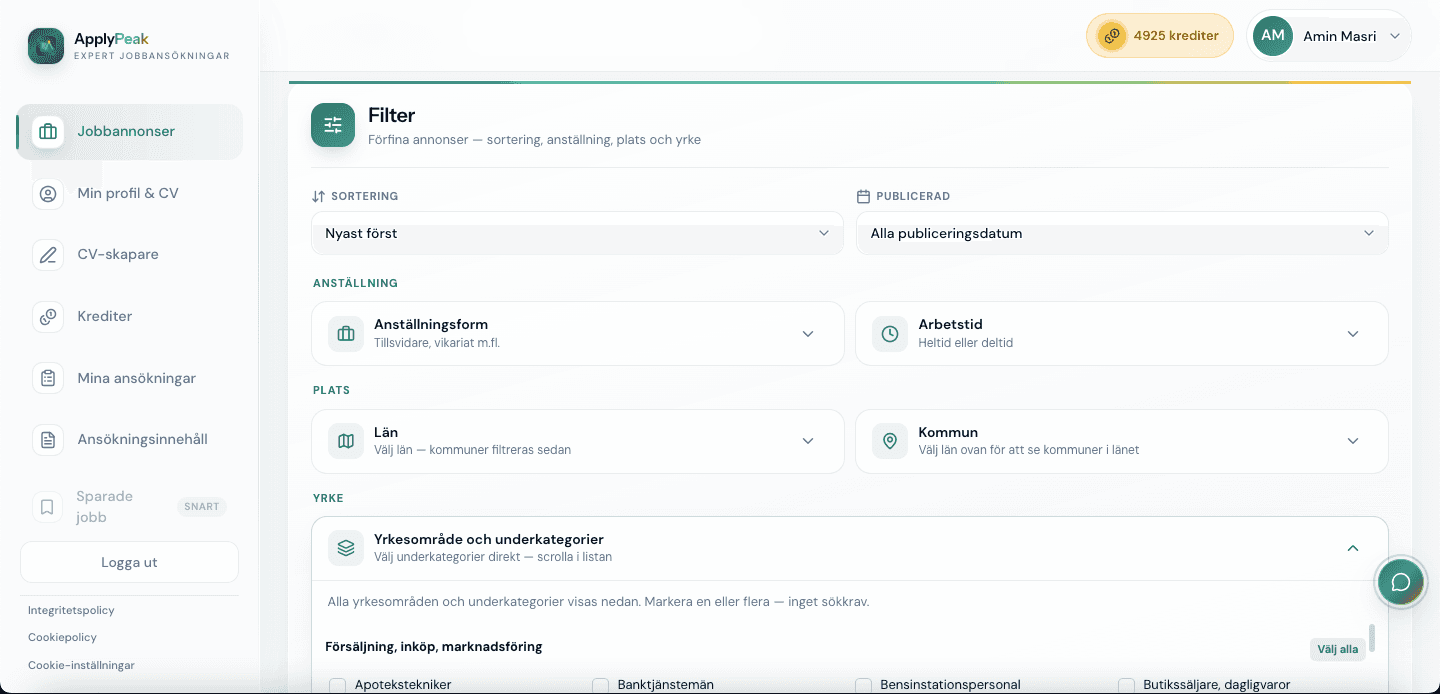Click the Anställningsform briefcase icon
Viewport: 1440px width, 694px height.
point(346,334)
